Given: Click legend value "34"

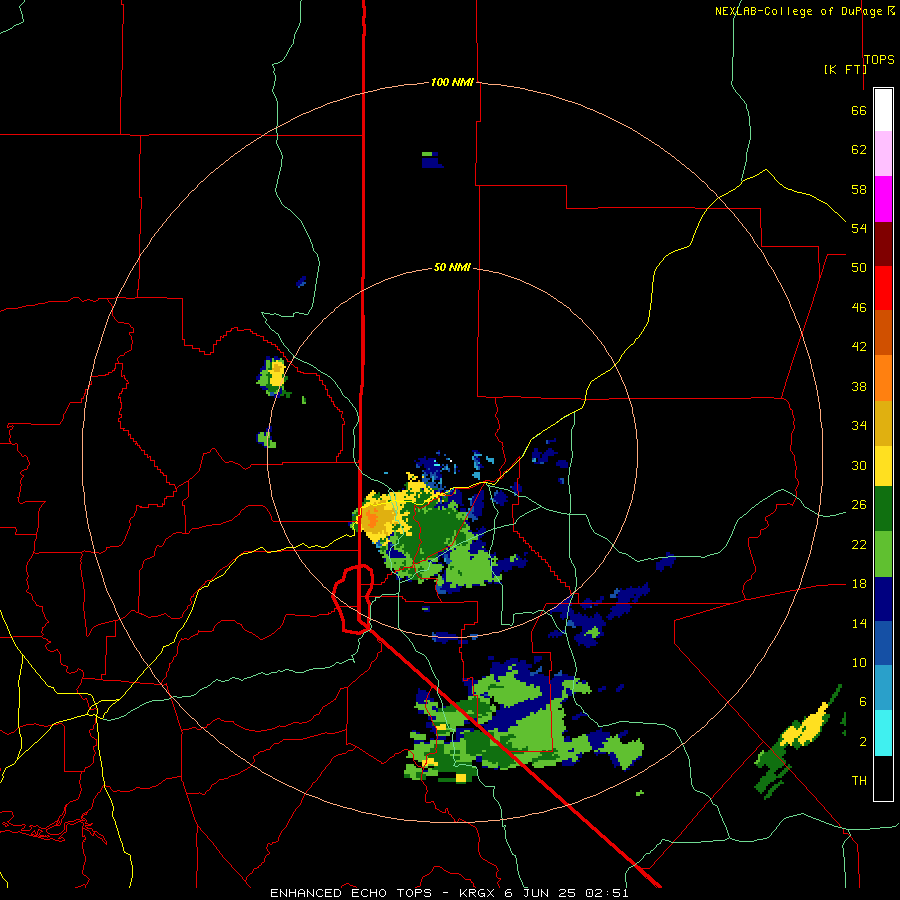Looking at the screenshot, I should (x=859, y=426).
